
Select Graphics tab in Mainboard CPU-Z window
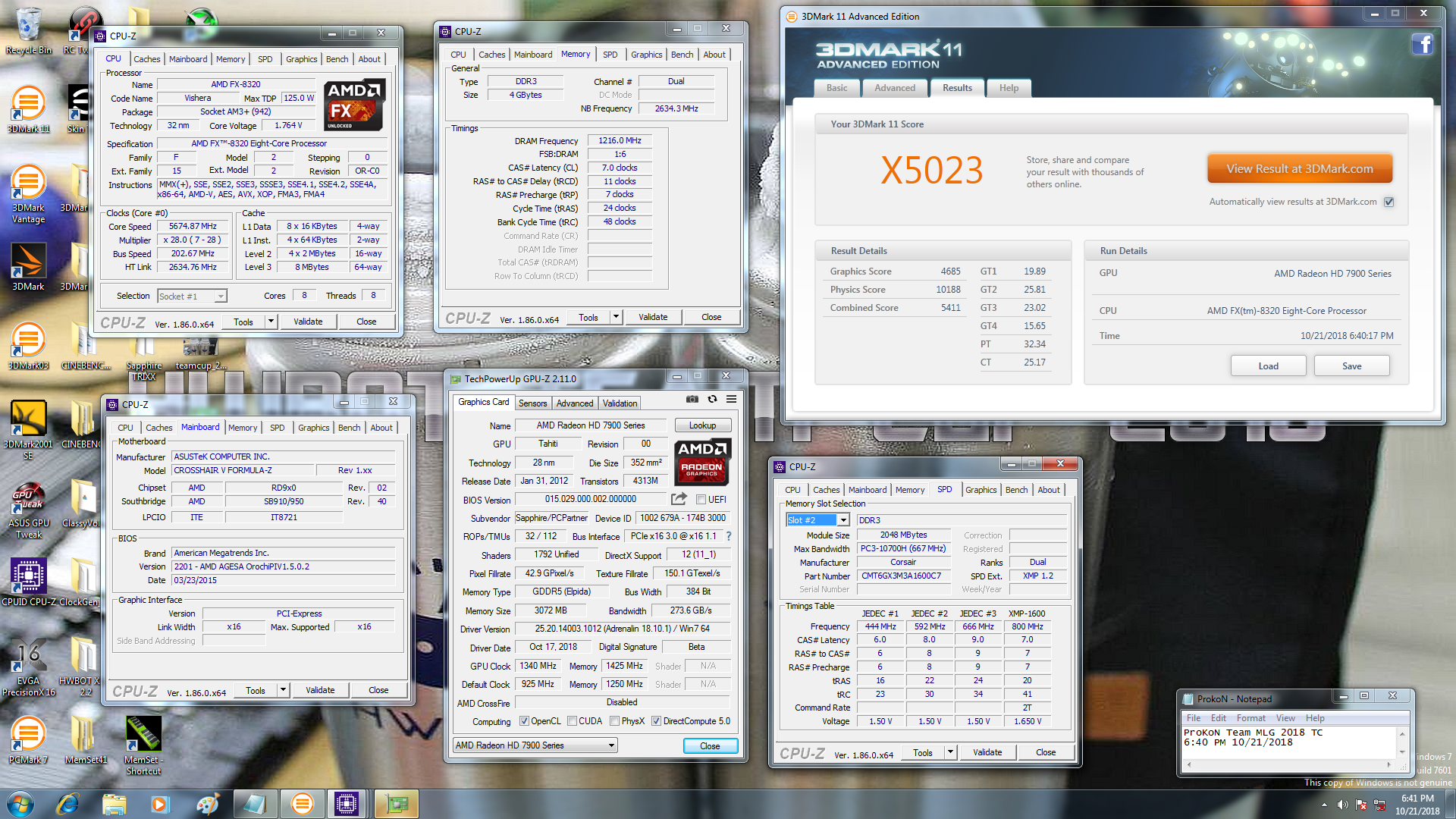coord(313,428)
